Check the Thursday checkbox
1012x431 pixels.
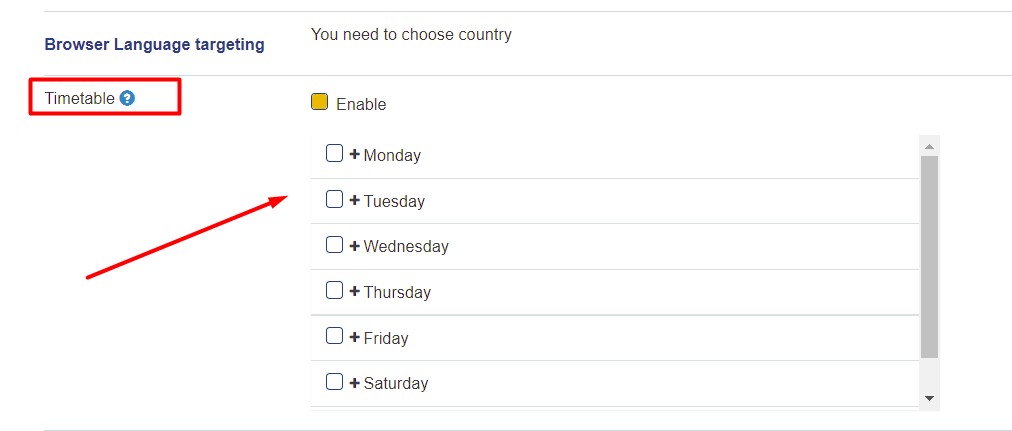[x=334, y=290]
